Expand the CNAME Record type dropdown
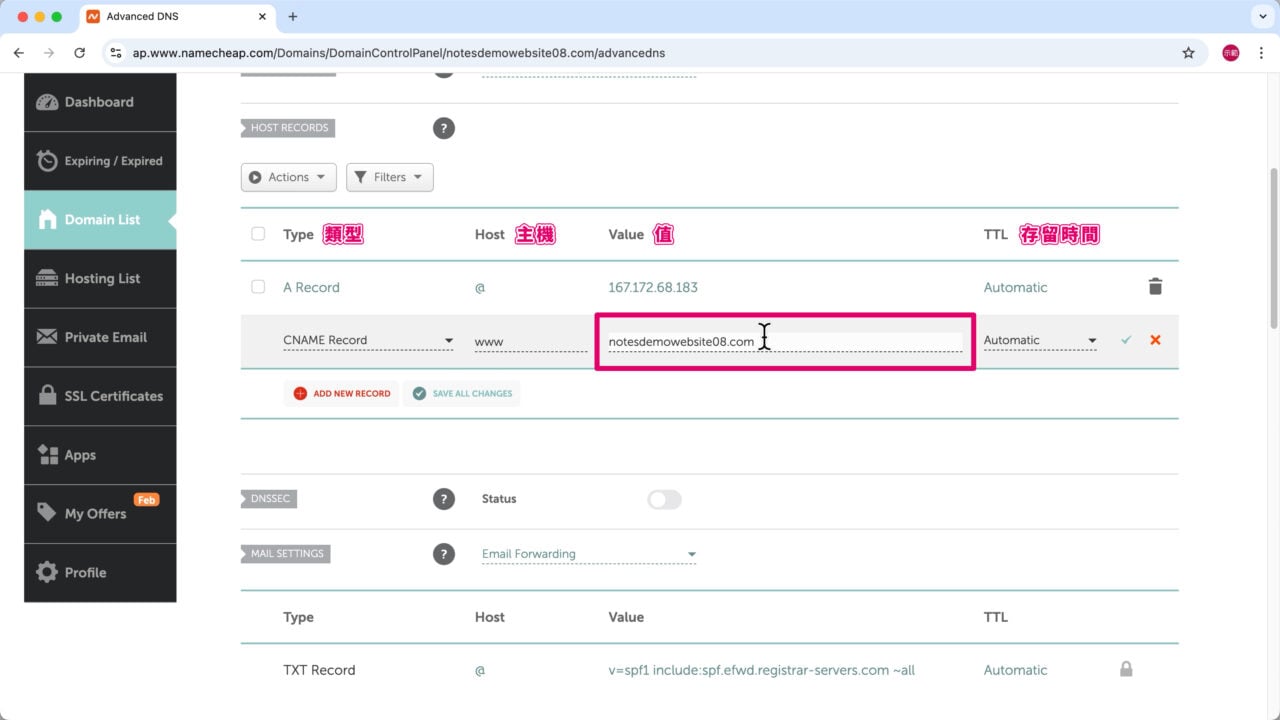The width and height of the screenshot is (1280, 720). pyautogui.click(x=368, y=341)
